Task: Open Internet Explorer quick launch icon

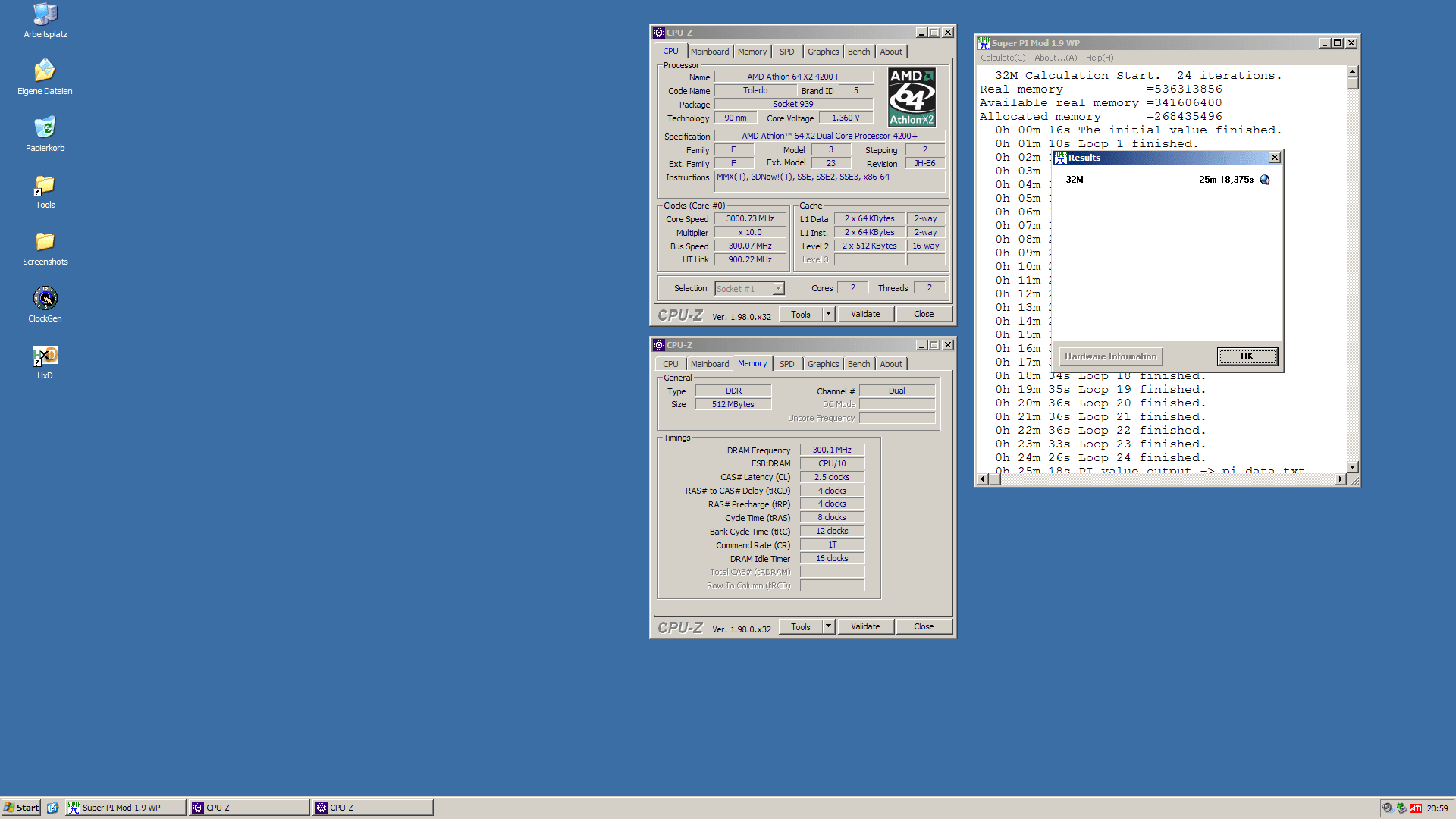Action: [x=52, y=808]
